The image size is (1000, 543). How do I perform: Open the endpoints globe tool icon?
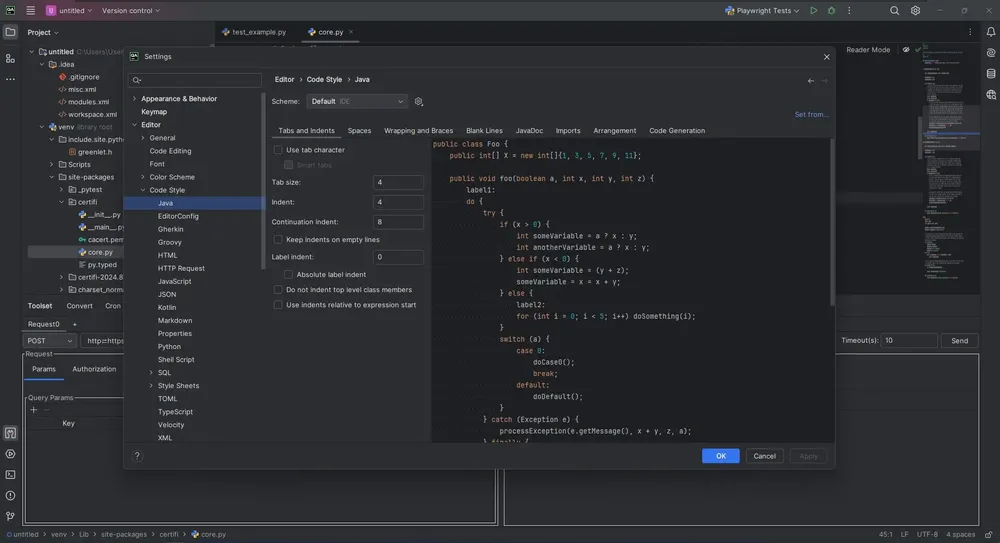(x=990, y=95)
